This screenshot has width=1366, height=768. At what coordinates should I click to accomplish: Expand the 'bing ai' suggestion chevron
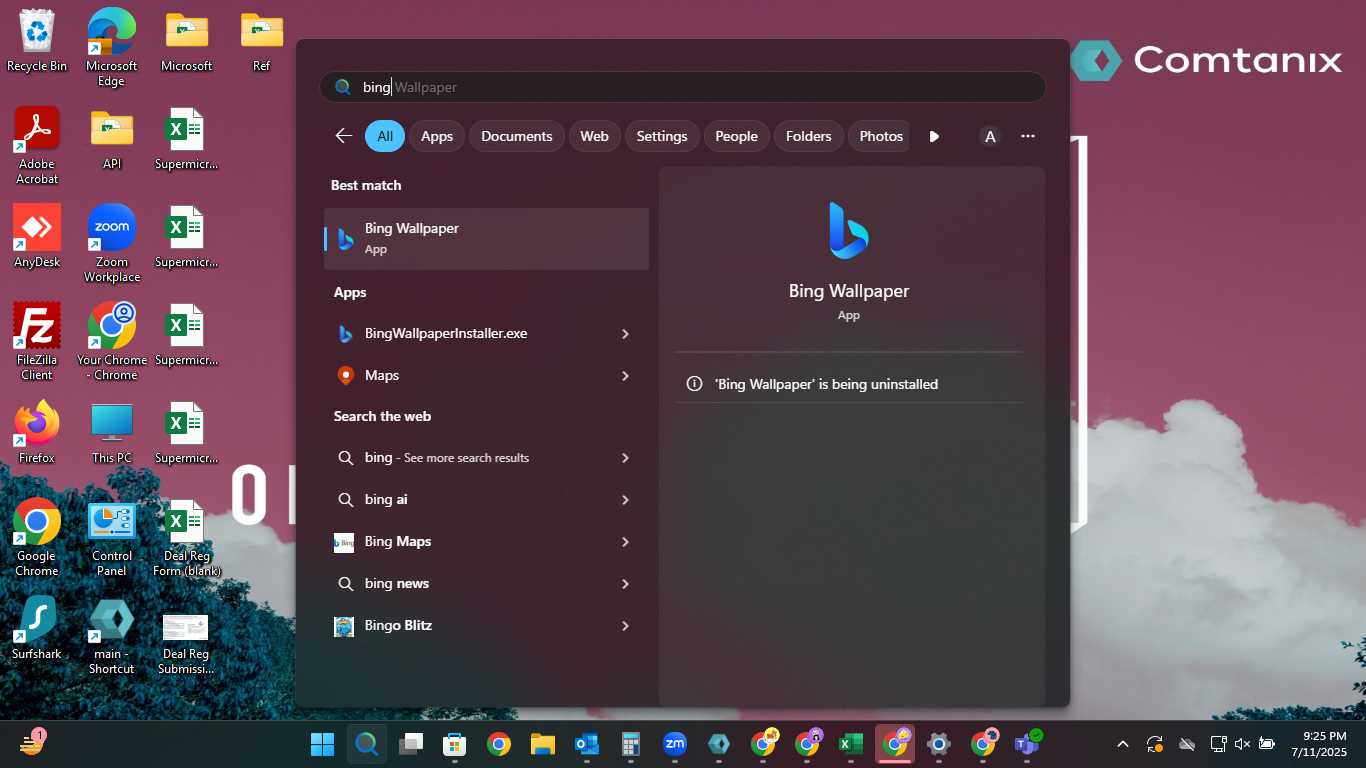pos(626,499)
